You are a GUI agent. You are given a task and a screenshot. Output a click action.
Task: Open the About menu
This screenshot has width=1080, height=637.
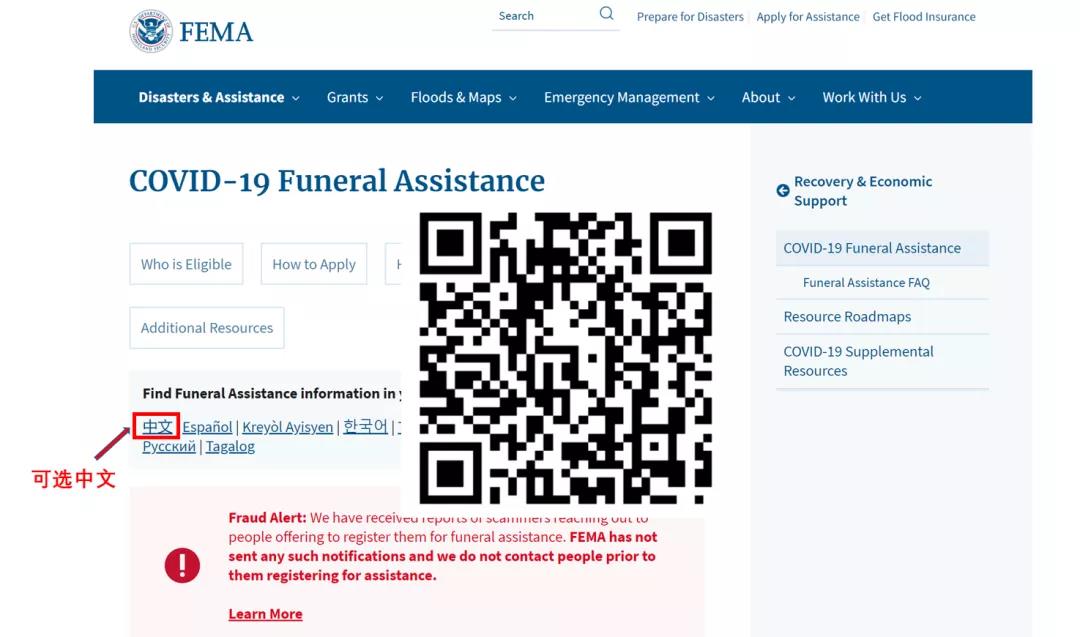769,97
